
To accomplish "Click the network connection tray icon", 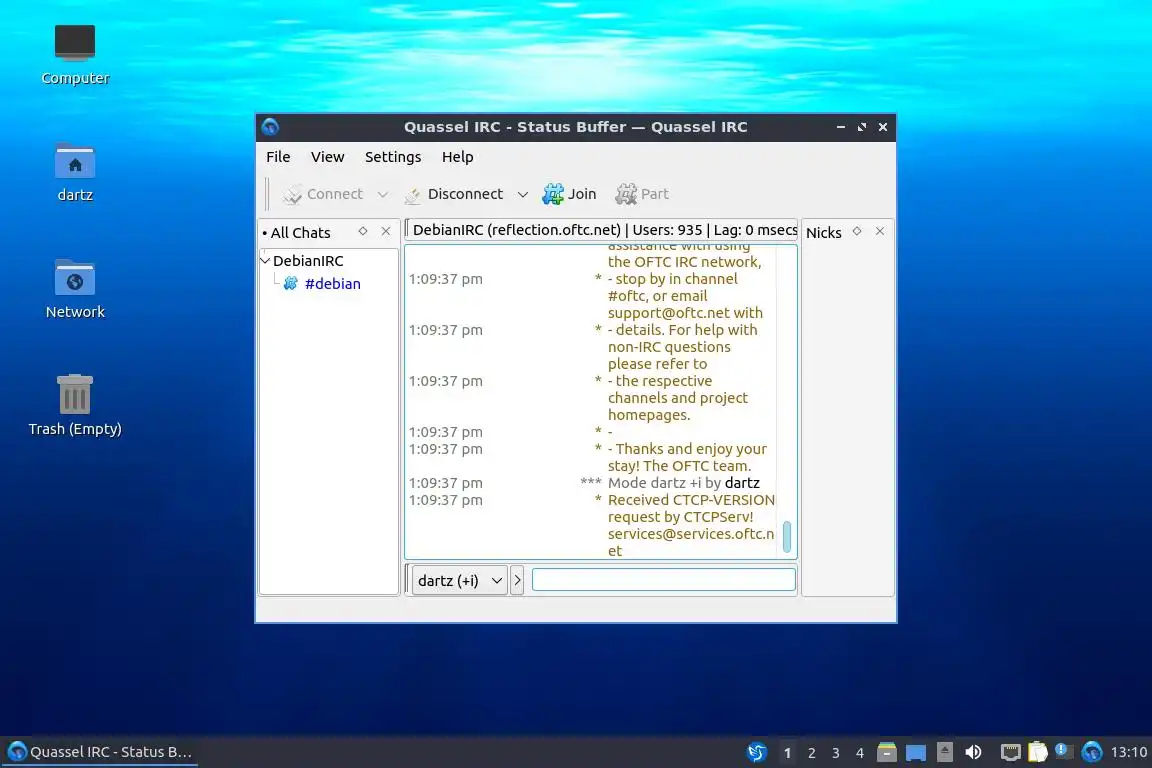I will [1010, 752].
